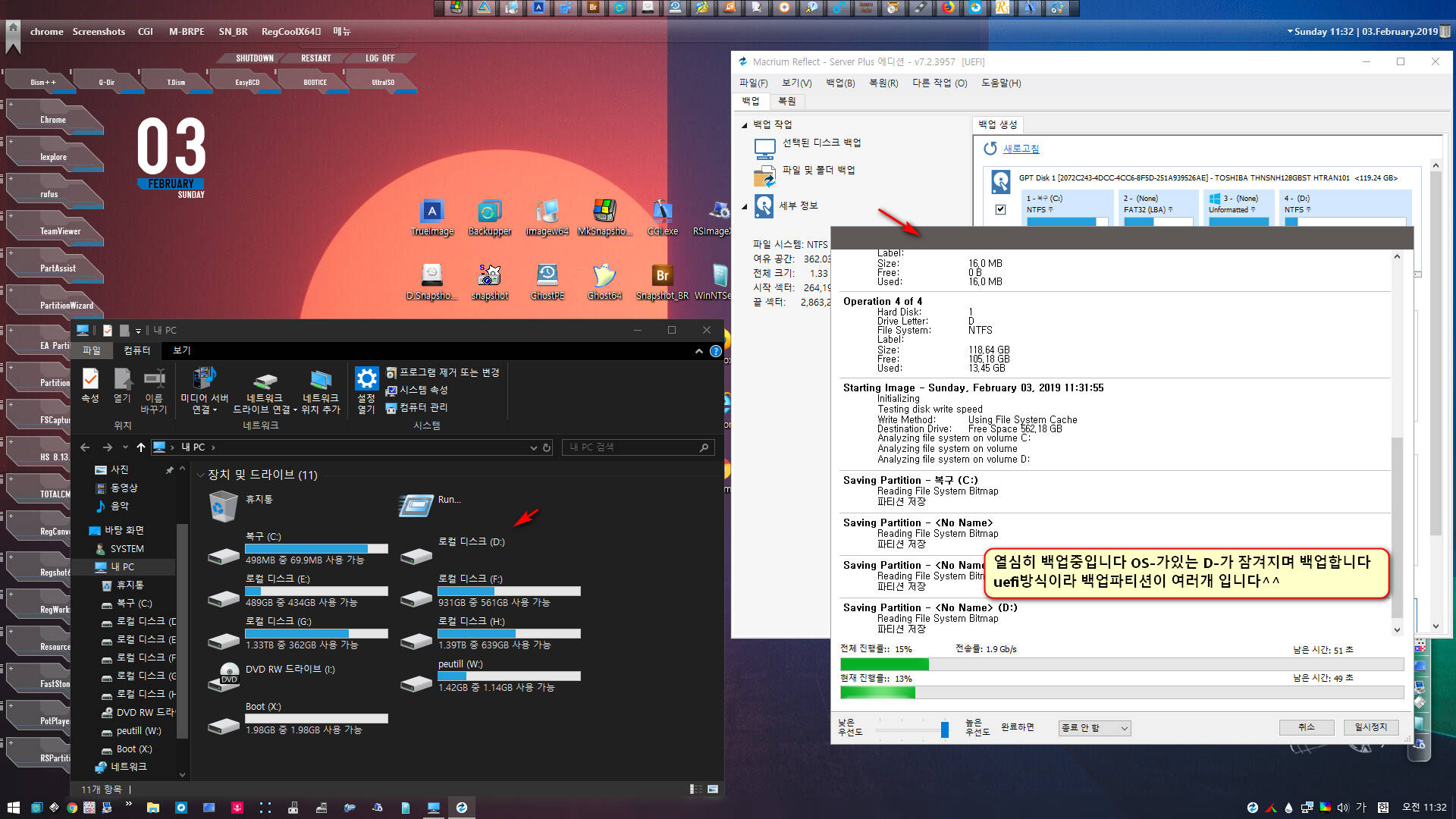Collapse the 장치 및 드라이브 group
Viewport: 1456px width, 819px height.
click(200, 475)
